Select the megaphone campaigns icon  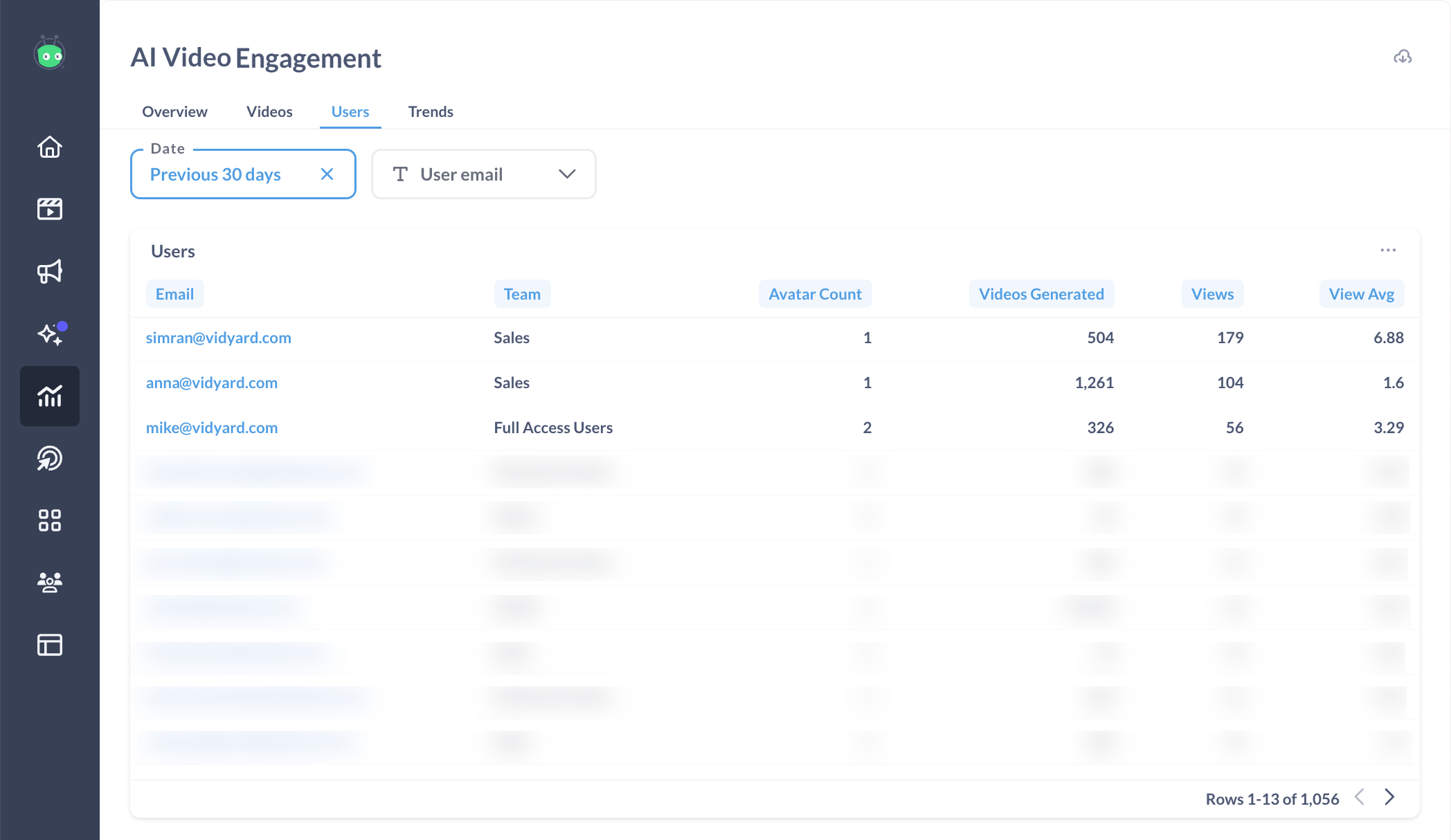[x=49, y=271]
